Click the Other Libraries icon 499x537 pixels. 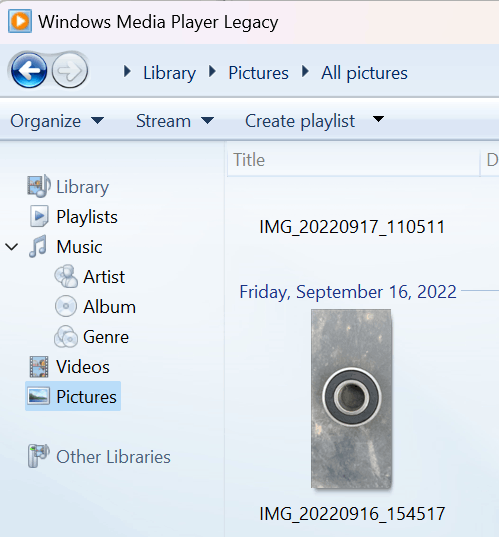[38, 456]
